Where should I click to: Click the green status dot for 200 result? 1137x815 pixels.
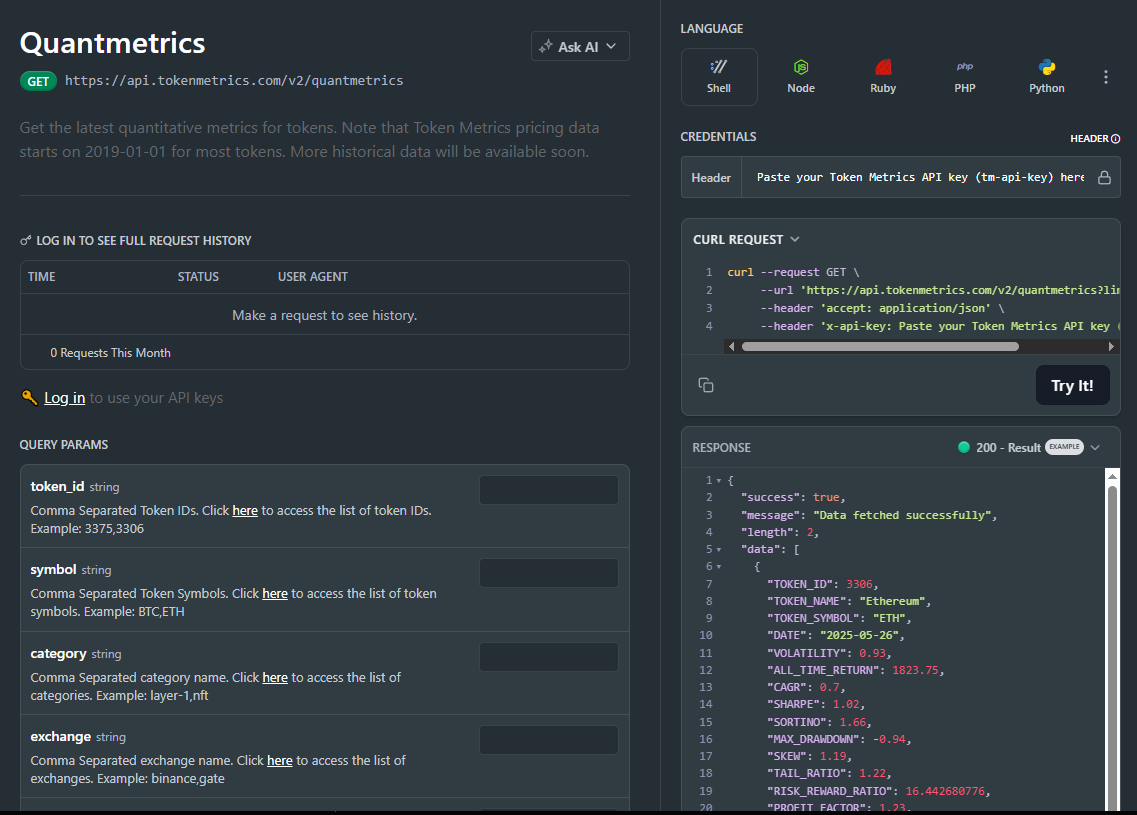point(964,447)
